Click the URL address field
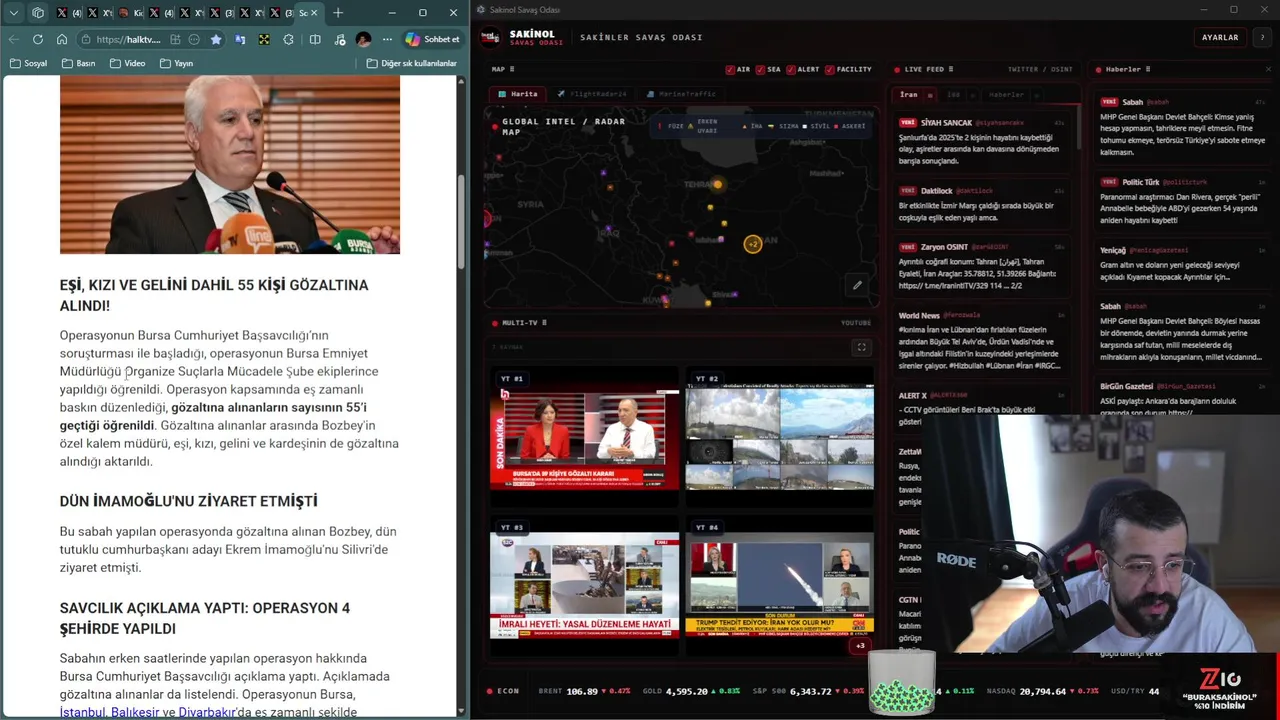This screenshot has width=1280, height=720. tap(128, 39)
